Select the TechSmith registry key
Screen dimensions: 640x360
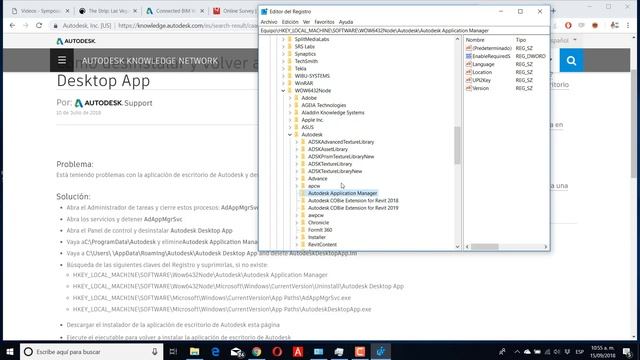click(306, 61)
